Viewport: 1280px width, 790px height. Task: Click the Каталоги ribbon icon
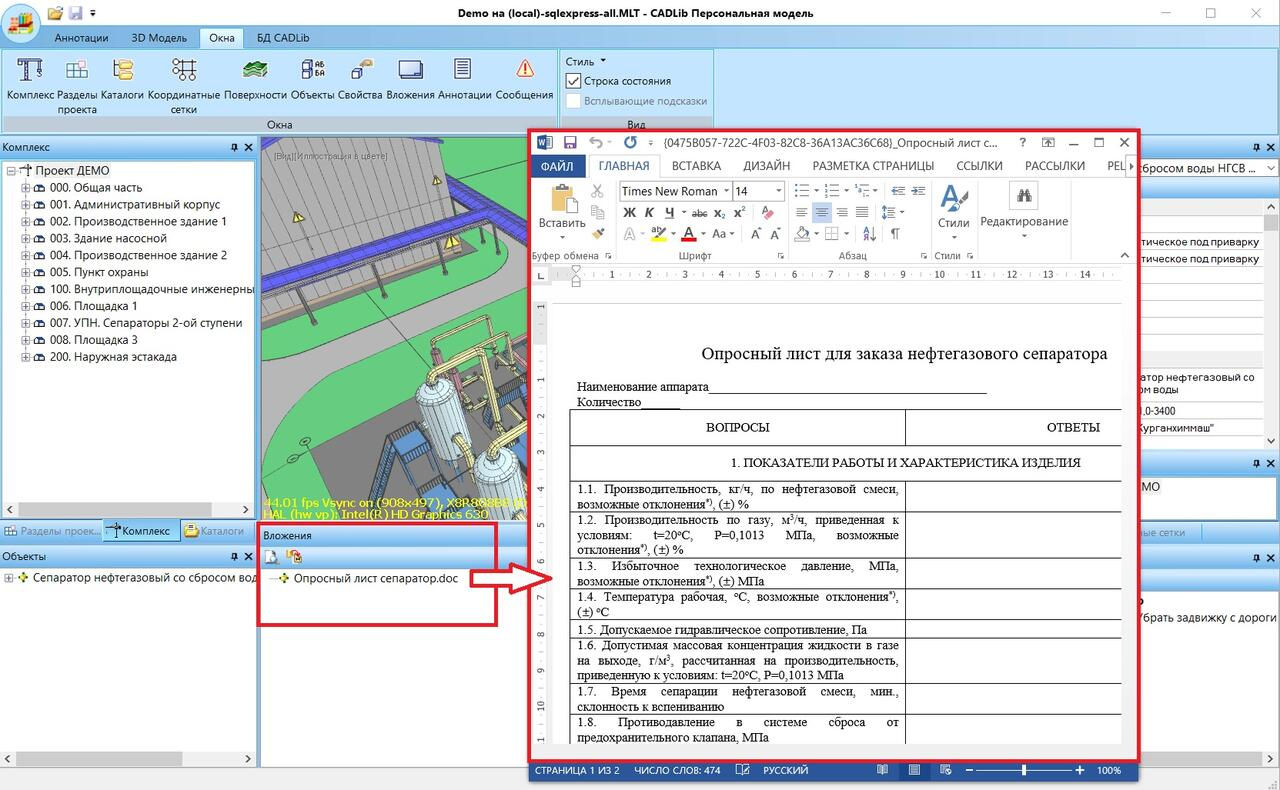coord(123,70)
